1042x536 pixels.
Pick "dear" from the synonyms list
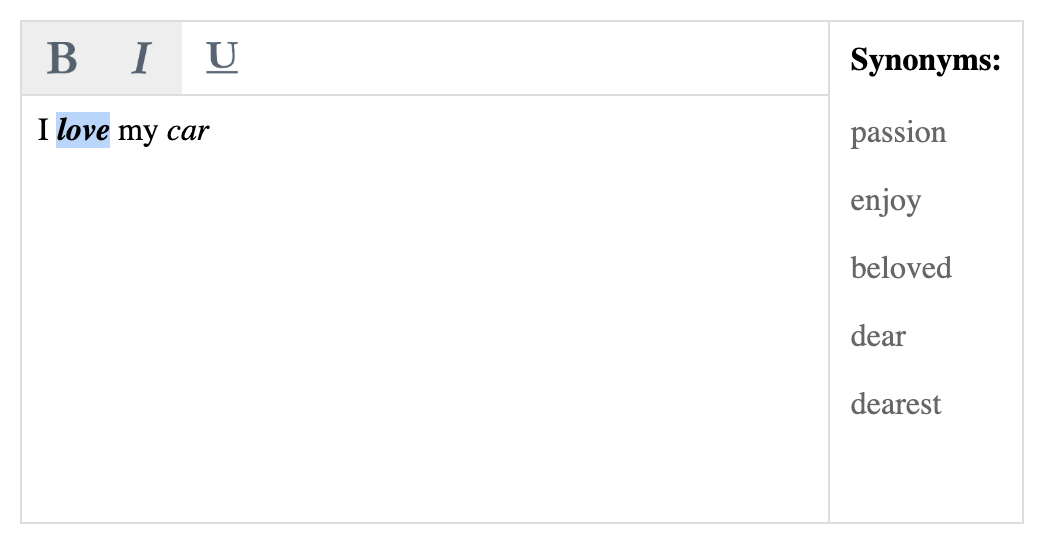(877, 336)
